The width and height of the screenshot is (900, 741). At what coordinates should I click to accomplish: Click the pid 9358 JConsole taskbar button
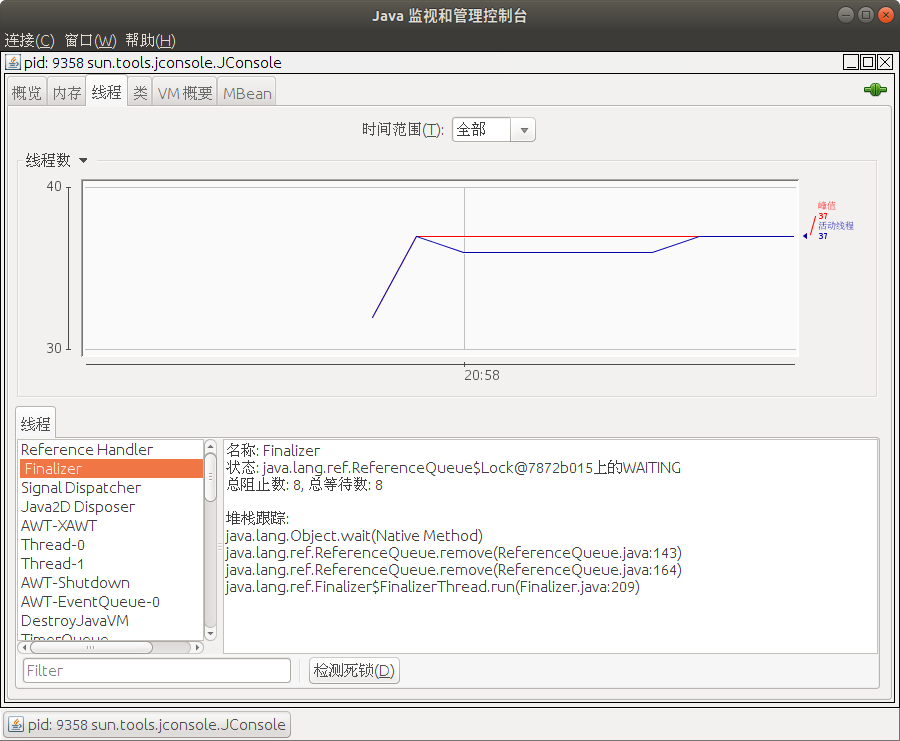coord(148,724)
